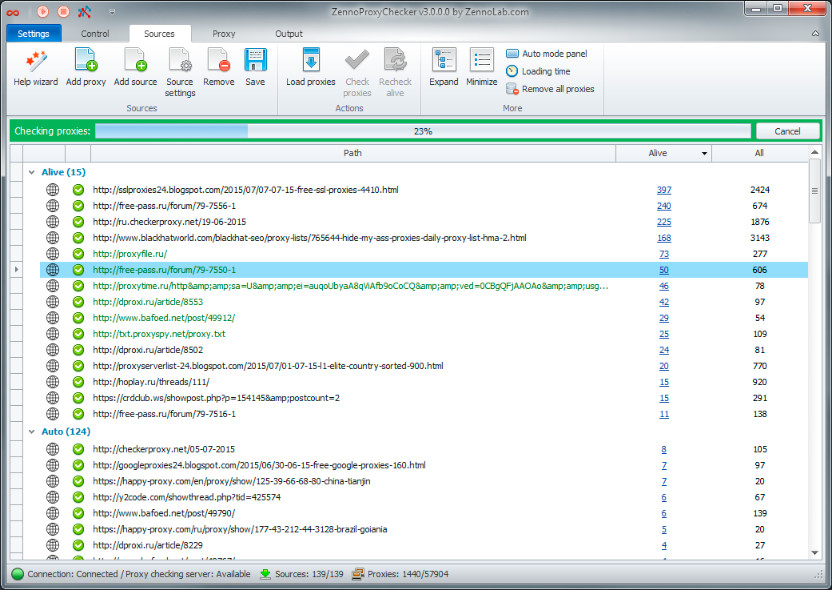The height and width of the screenshot is (590, 832).
Task: Switch to the Output tab
Action: [289, 33]
